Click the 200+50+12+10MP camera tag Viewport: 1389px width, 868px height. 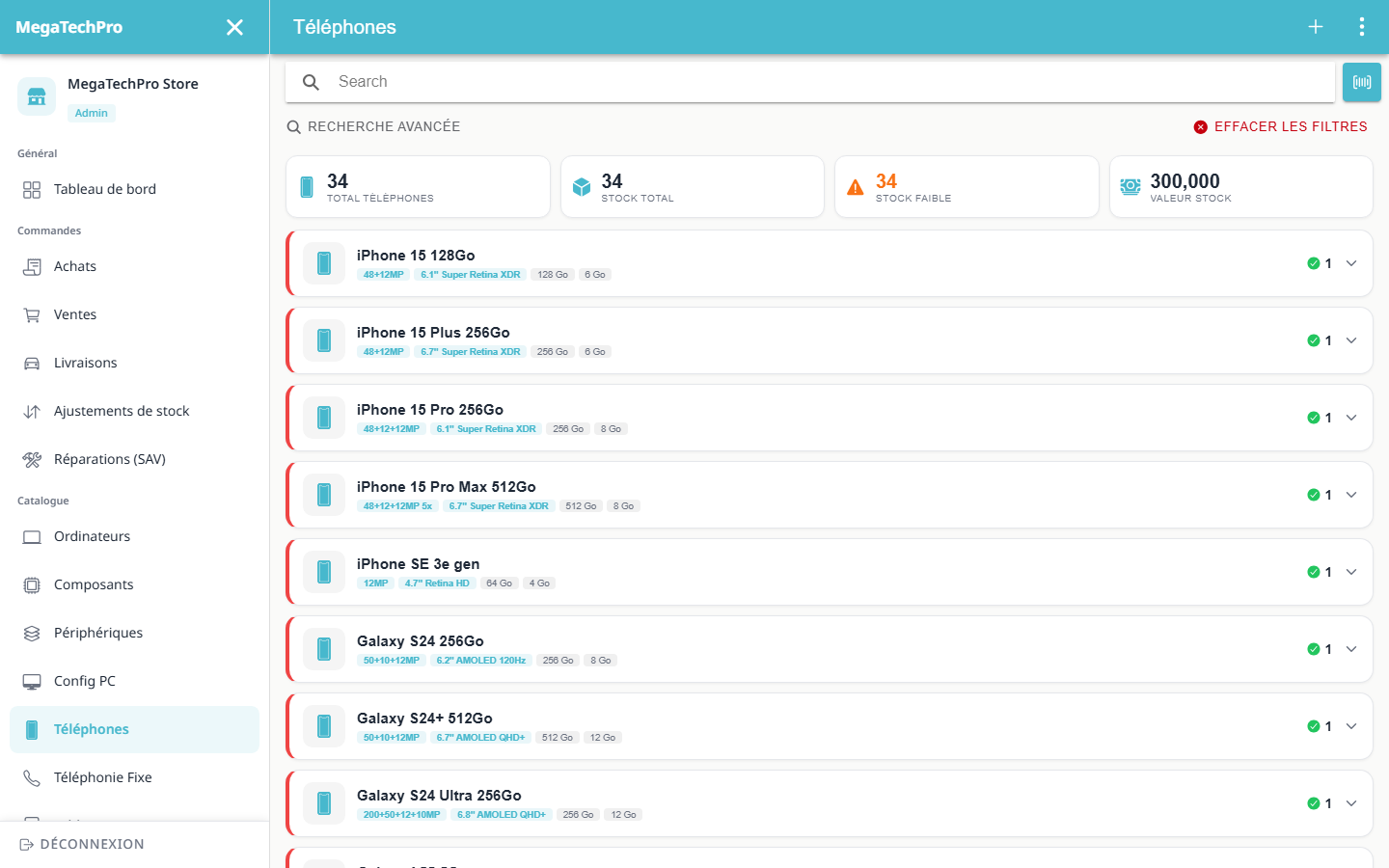click(402, 815)
